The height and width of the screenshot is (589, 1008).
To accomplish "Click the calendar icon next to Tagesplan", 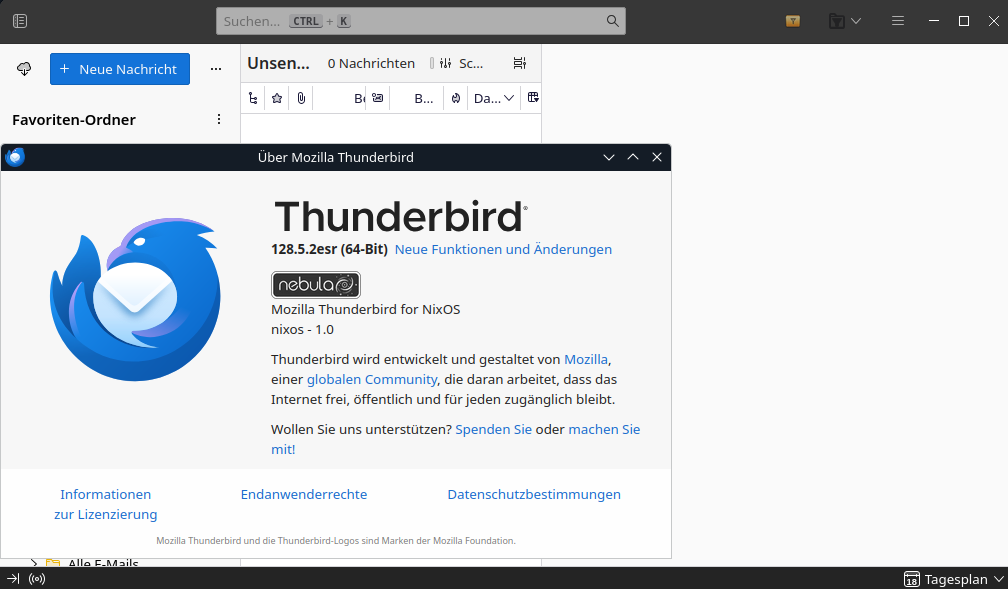I will pyautogui.click(x=911, y=579).
